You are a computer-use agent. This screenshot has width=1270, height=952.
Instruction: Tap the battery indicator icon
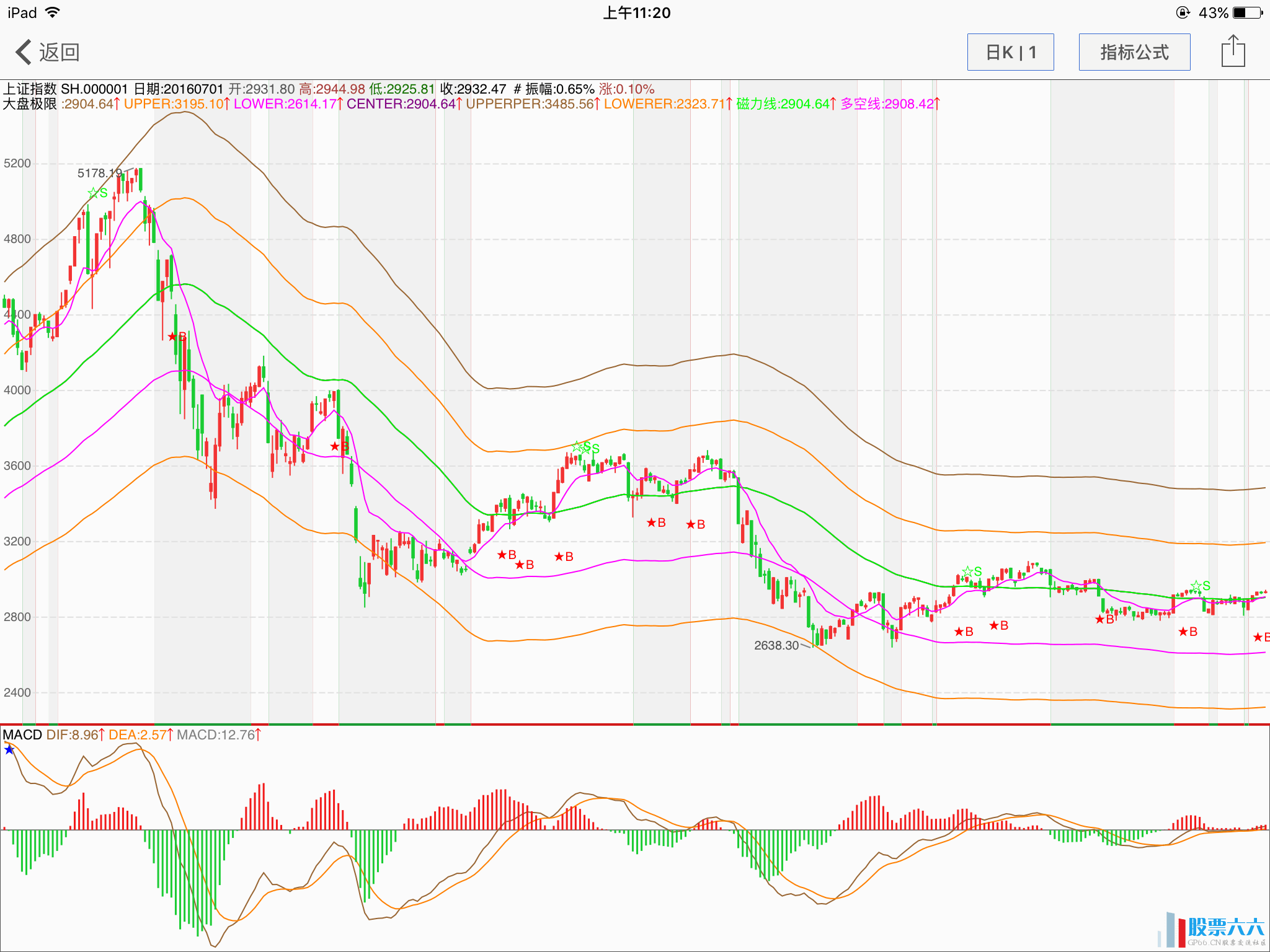click(1248, 12)
